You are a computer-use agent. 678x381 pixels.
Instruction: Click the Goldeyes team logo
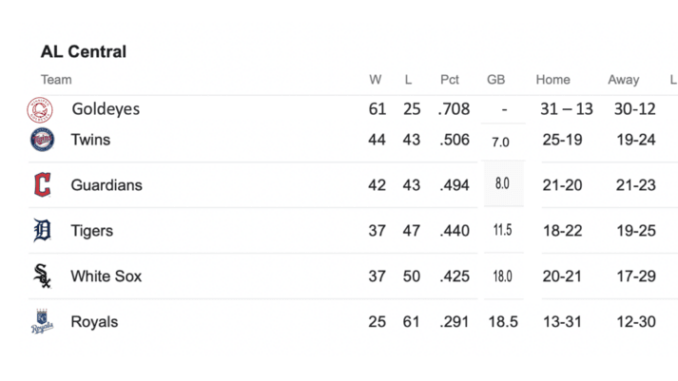pos(40,110)
